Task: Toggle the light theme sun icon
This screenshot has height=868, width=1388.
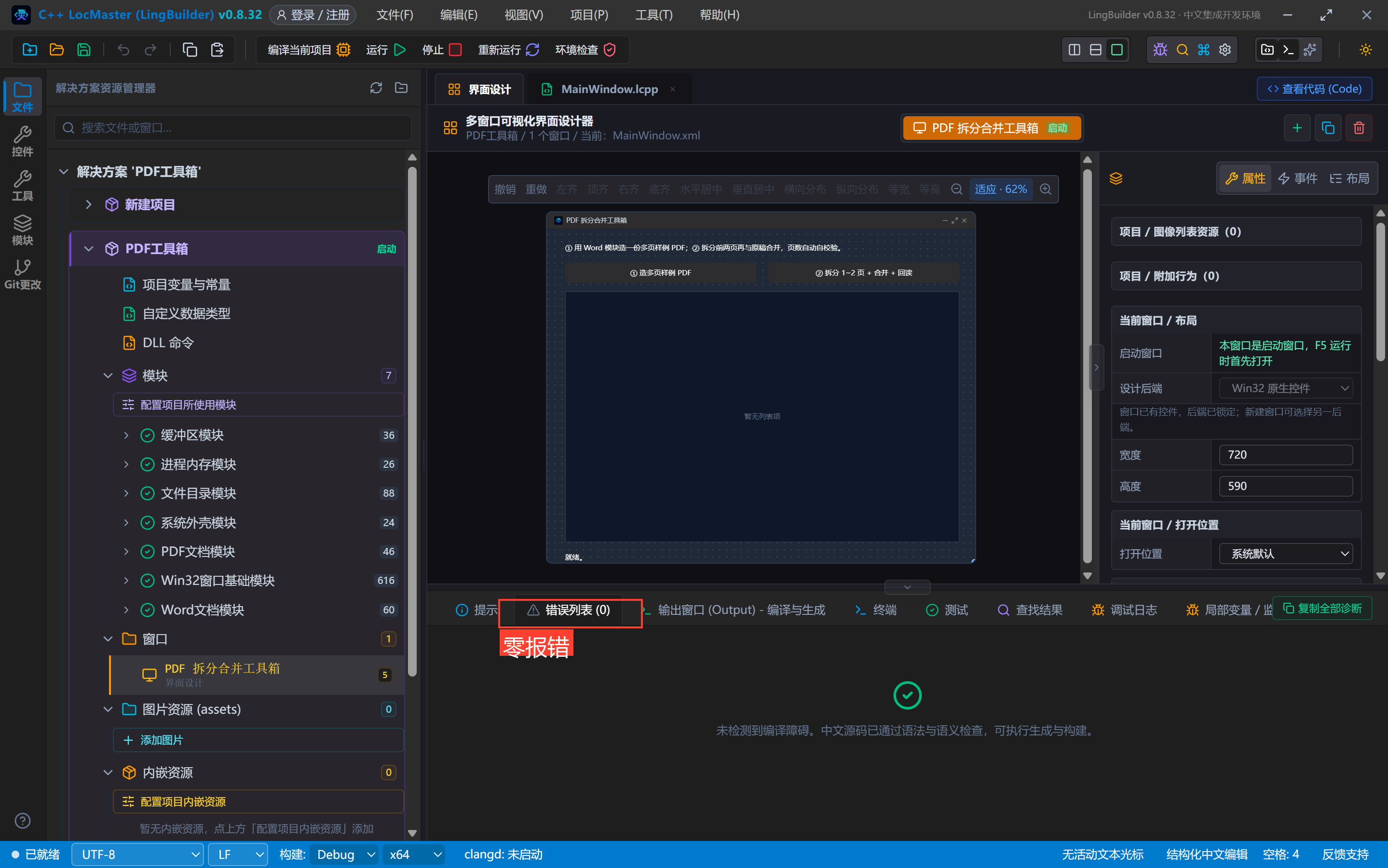Action: click(x=1365, y=50)
